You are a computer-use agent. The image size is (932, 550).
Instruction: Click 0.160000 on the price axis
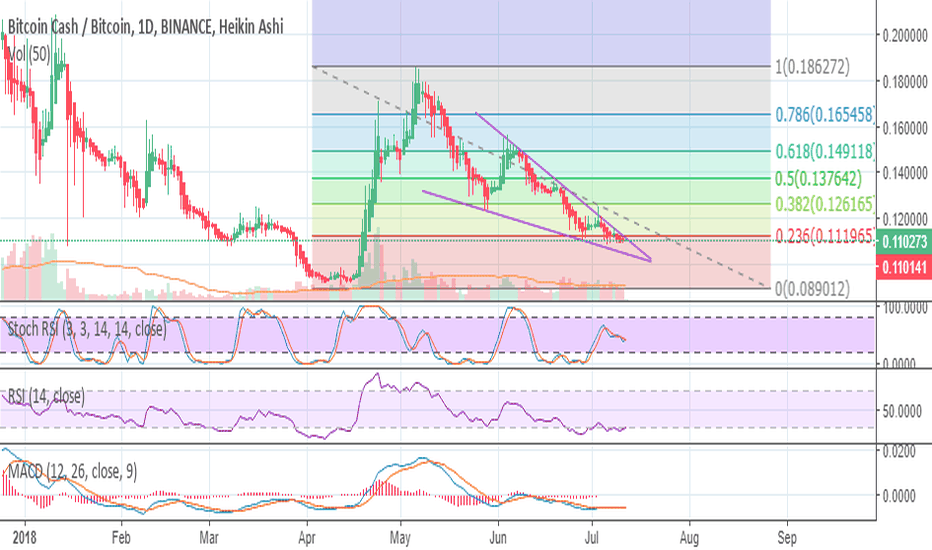(905, 128)
